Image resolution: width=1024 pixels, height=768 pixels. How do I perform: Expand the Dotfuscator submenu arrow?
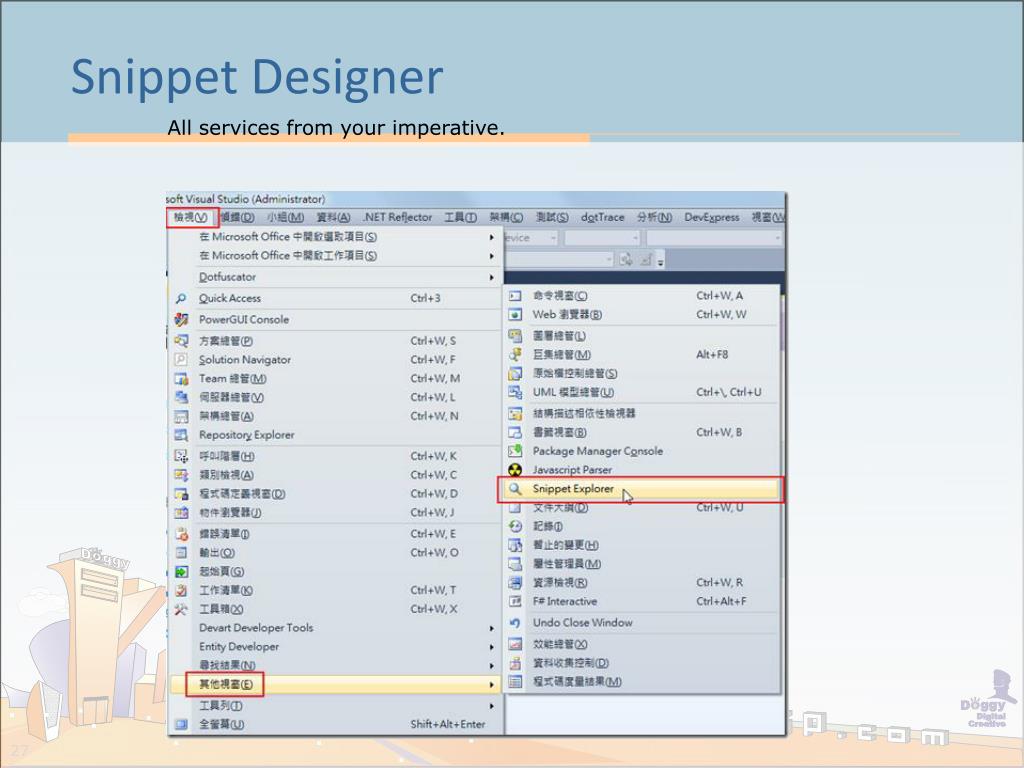[x=492, y=277]
